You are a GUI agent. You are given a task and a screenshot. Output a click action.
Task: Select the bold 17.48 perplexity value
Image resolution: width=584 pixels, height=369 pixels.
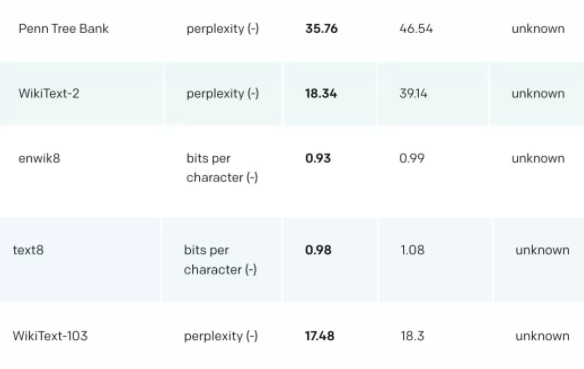point(320,336)
